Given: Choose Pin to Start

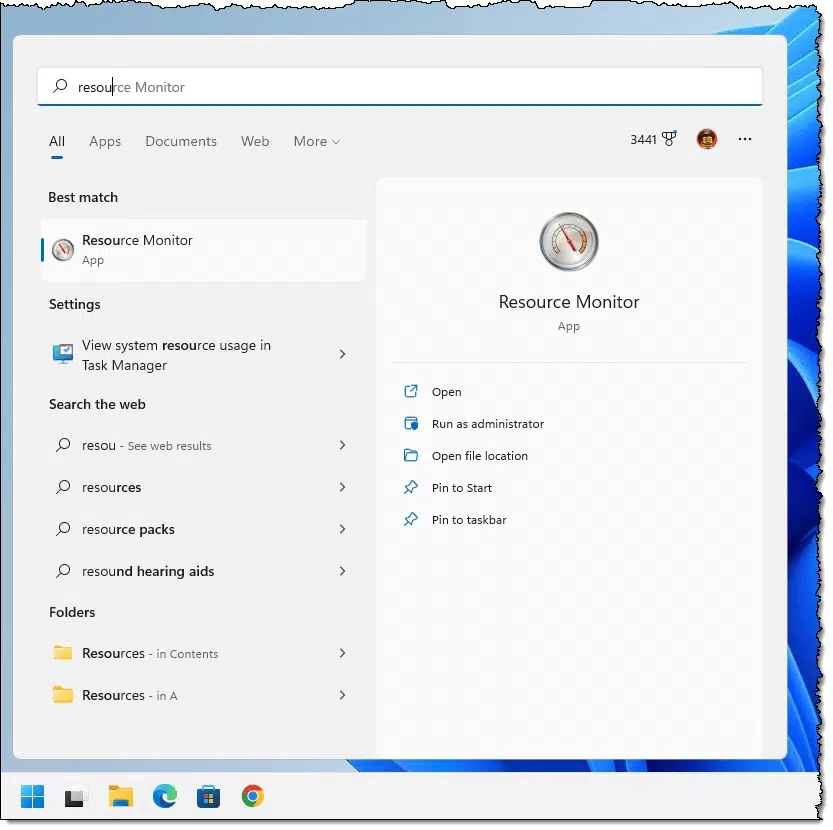Looking at the screenshot, I should pyautogui.click(x=462, y=487).
